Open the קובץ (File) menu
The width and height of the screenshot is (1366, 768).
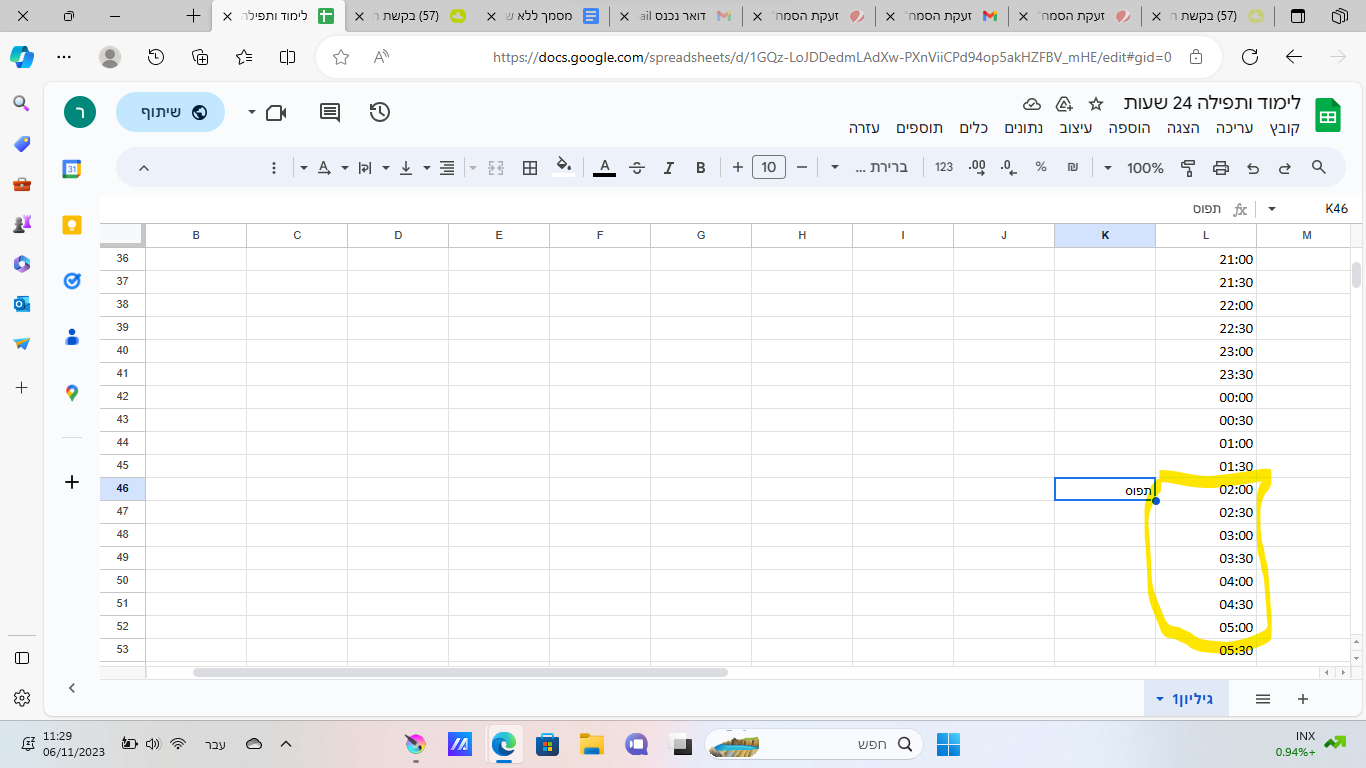1285,128
